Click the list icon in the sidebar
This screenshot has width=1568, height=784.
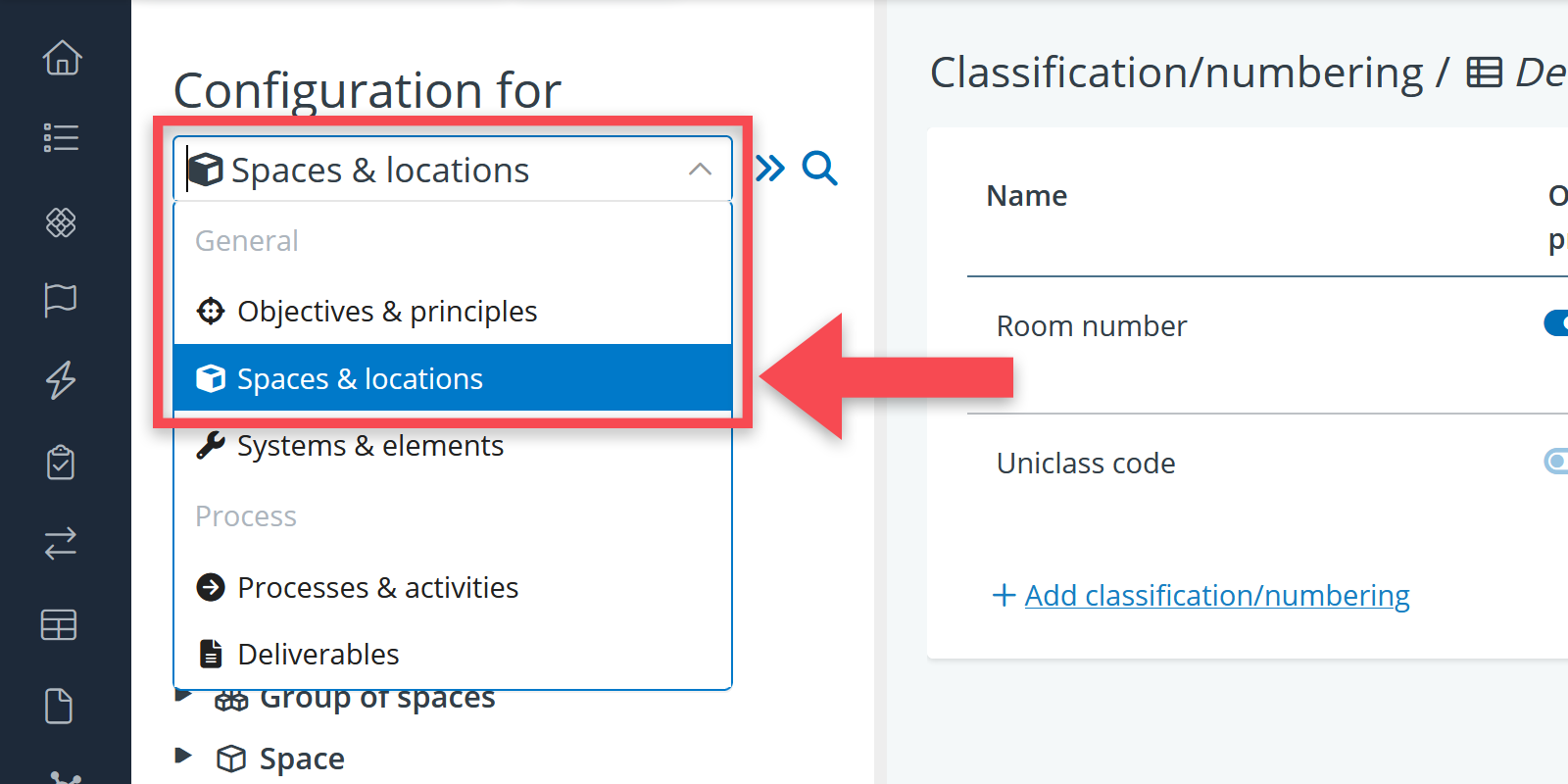[x=61, y=138]
